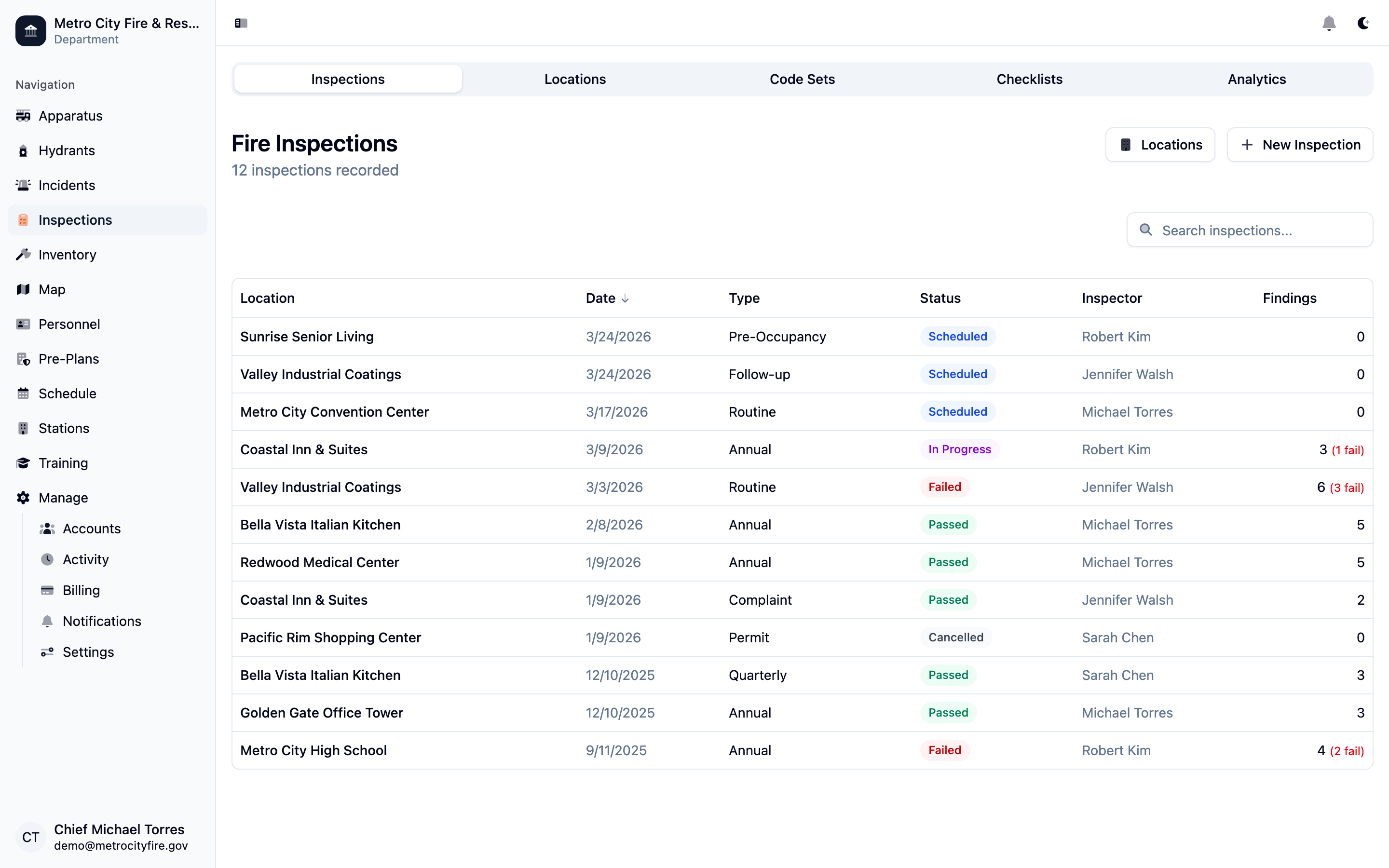
Task: Collapse the sidebar using top-left toggle
Action: (x=241, y=24)
